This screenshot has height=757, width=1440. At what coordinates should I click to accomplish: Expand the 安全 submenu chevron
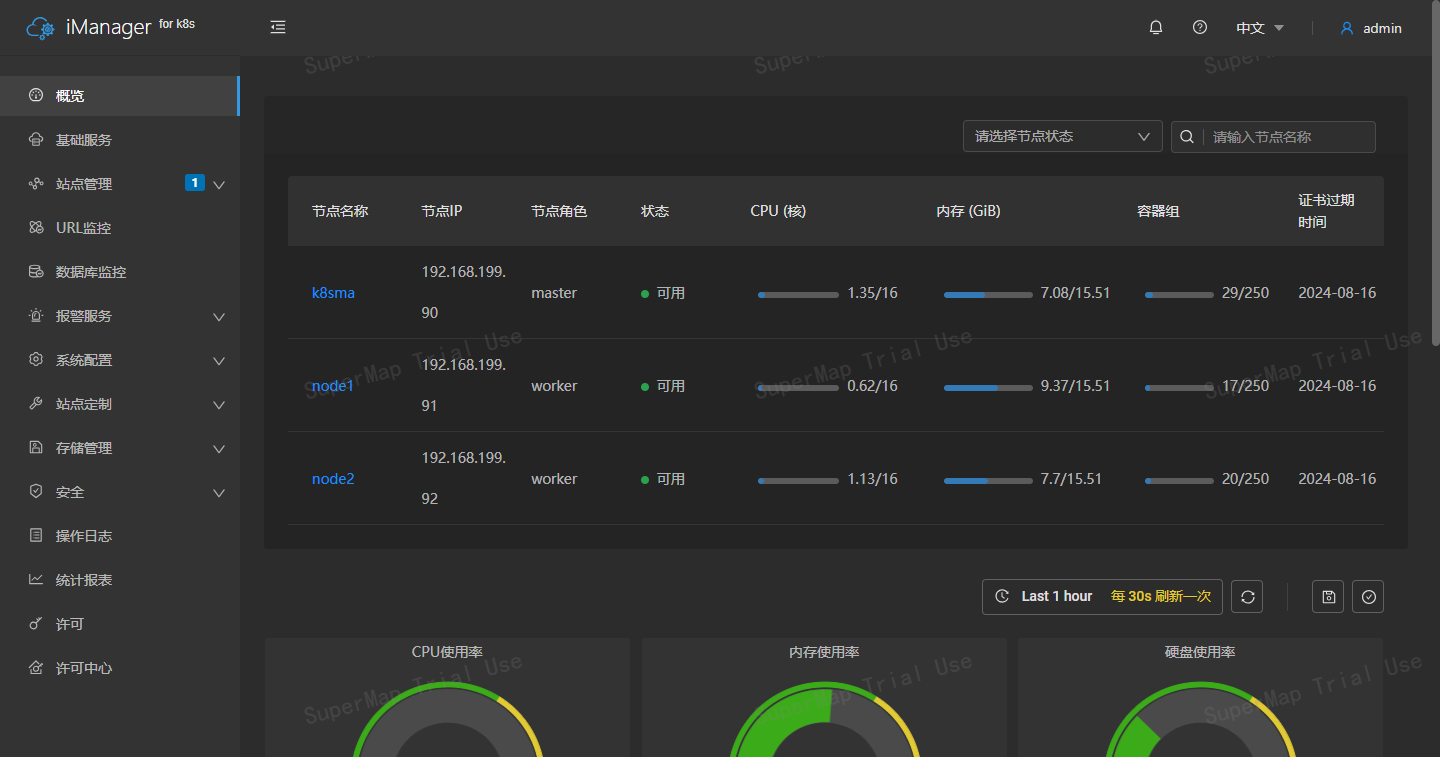pos(219,493)
